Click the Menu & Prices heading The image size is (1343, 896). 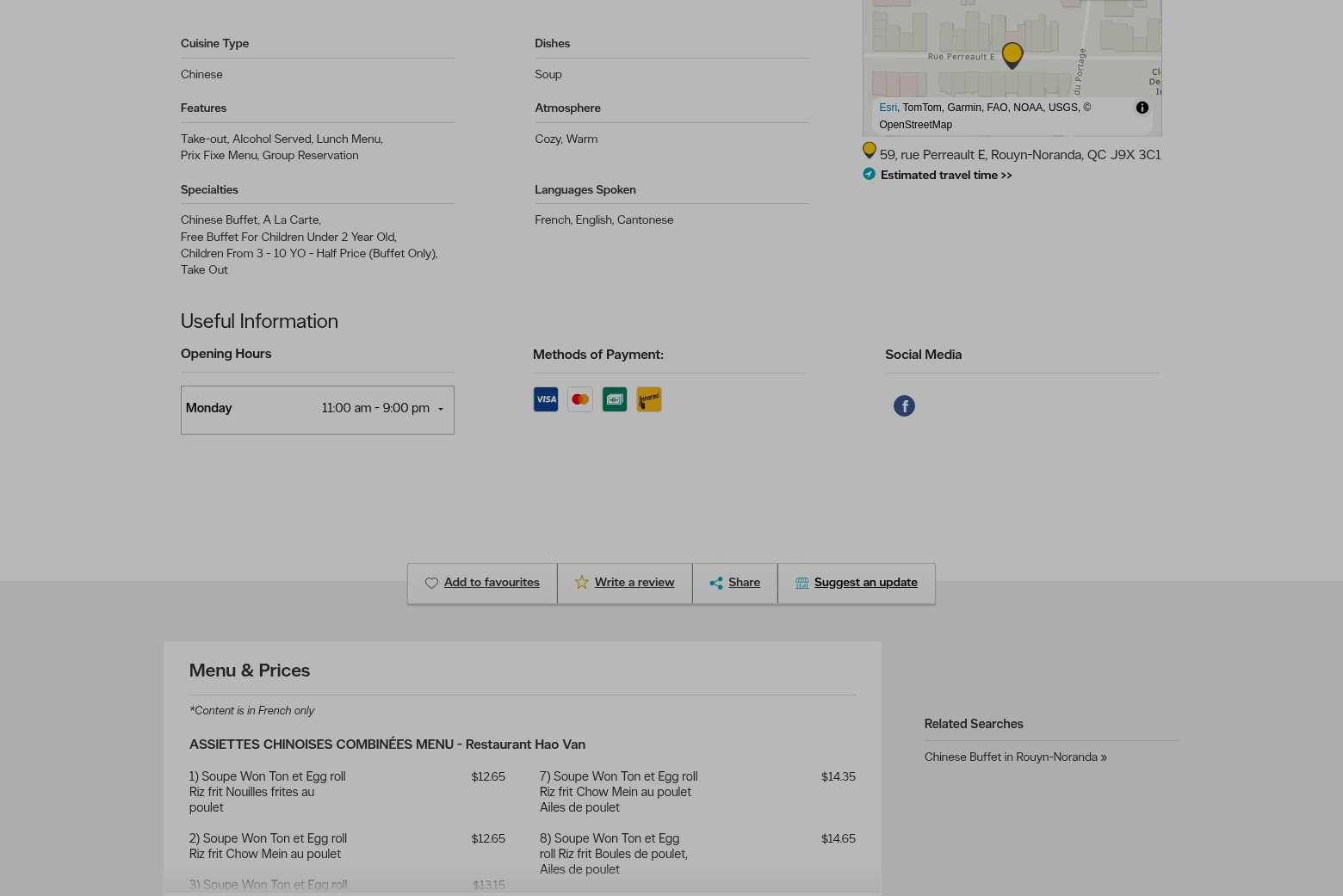click(x=250, y=670)
